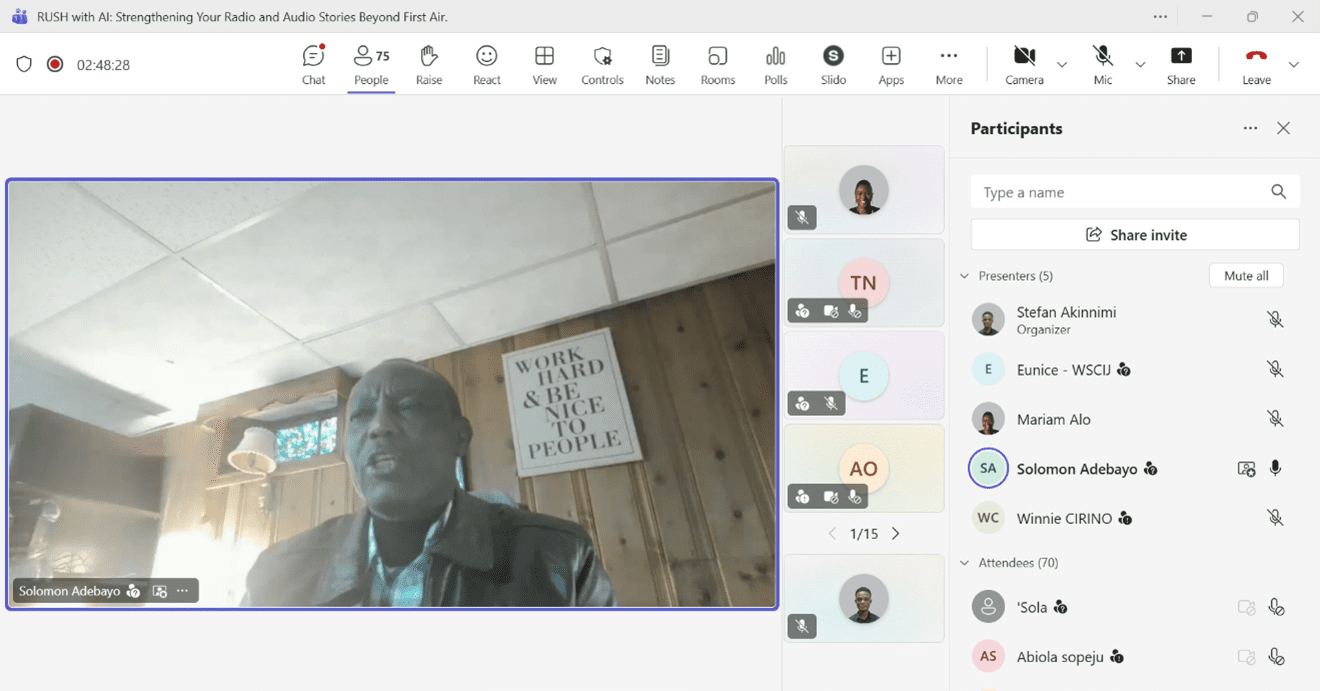The image size is (1320, 691).
Task: Click the Mute all button
Action: pyautogui.click(x=1246, y=276)
